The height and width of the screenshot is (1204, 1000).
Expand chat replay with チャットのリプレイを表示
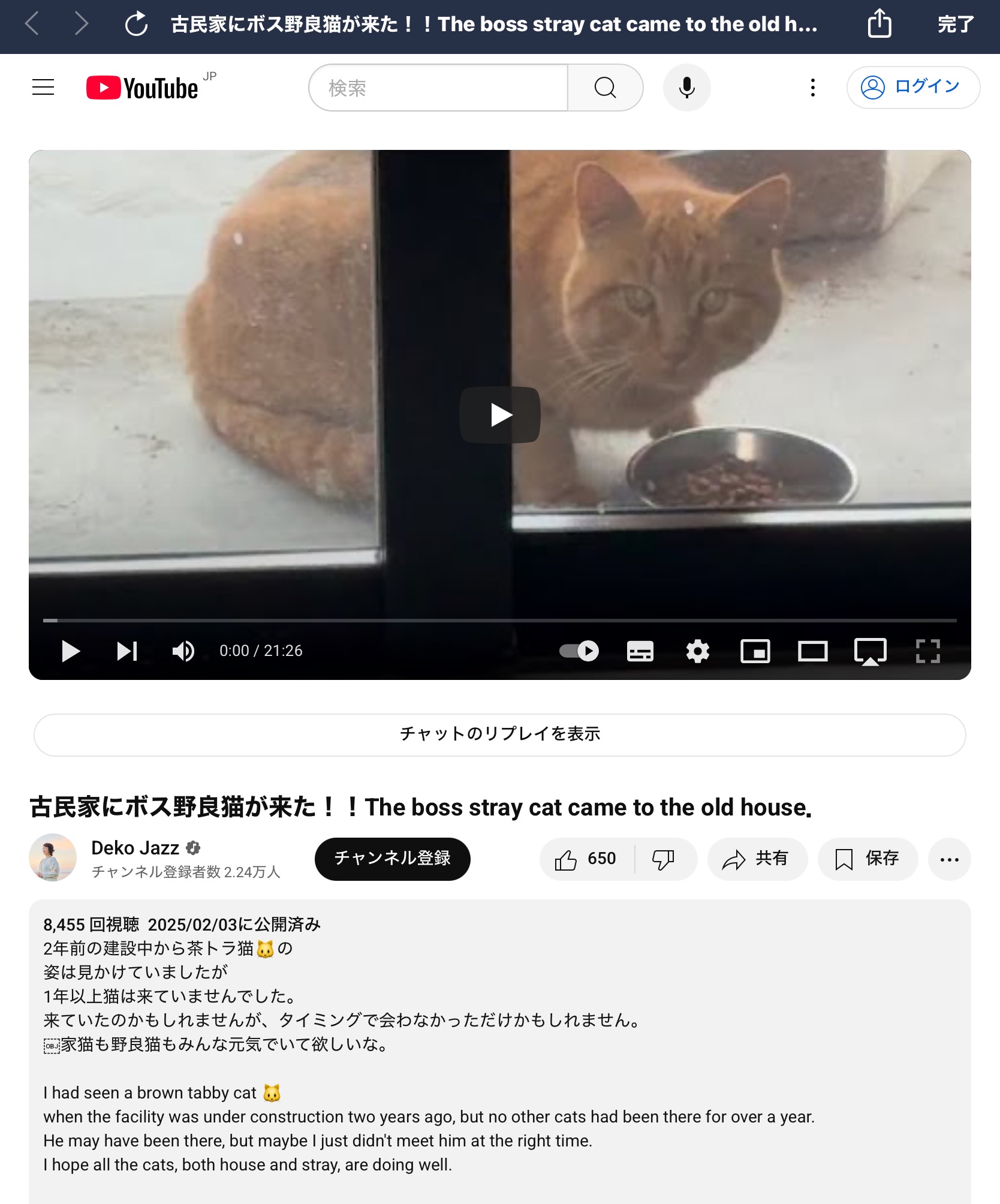500,735
